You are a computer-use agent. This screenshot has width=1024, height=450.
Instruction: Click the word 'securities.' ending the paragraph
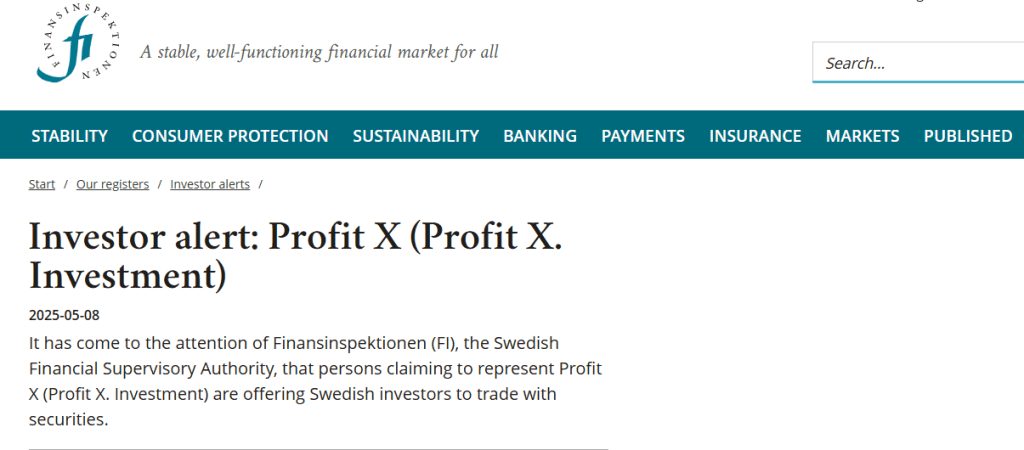click(68, 419)
